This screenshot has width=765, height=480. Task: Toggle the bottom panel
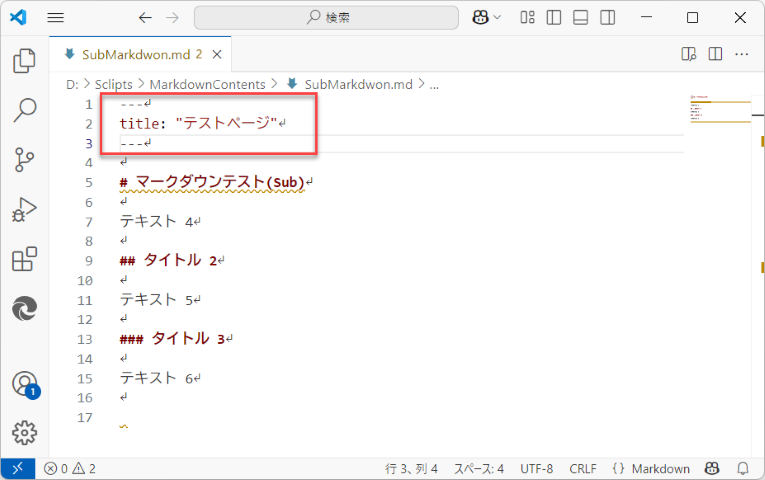pyautogui.click(x=581, y=18)
